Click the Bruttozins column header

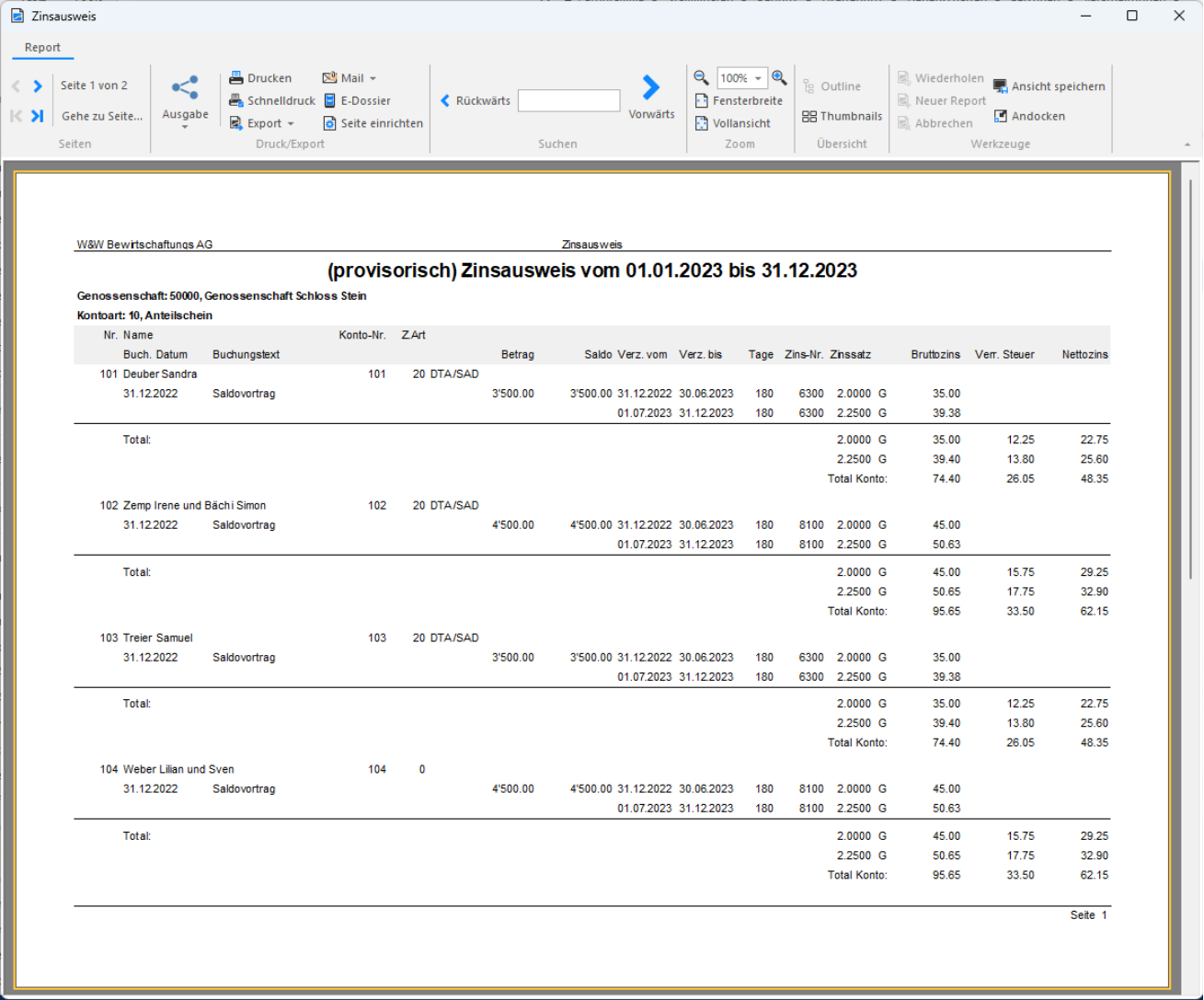coord(935,355)
